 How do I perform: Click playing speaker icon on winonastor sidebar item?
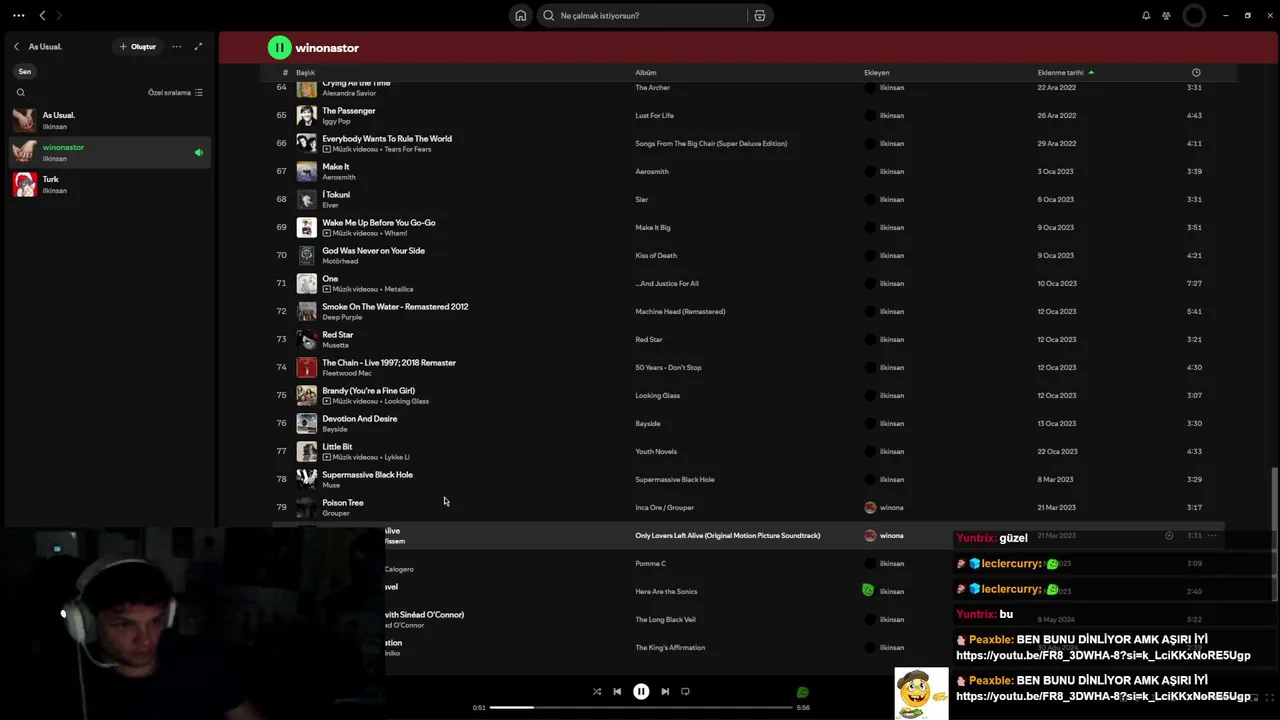[199, 152]
